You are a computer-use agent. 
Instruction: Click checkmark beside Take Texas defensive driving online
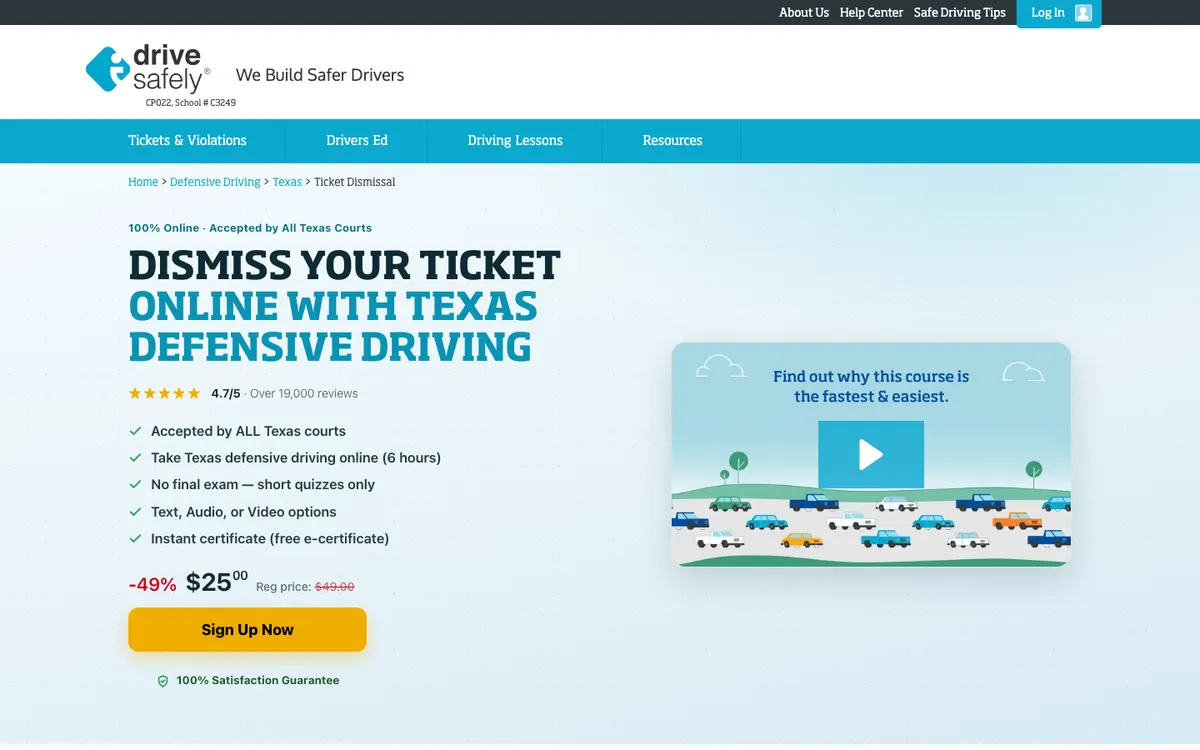tap(135, 458)
